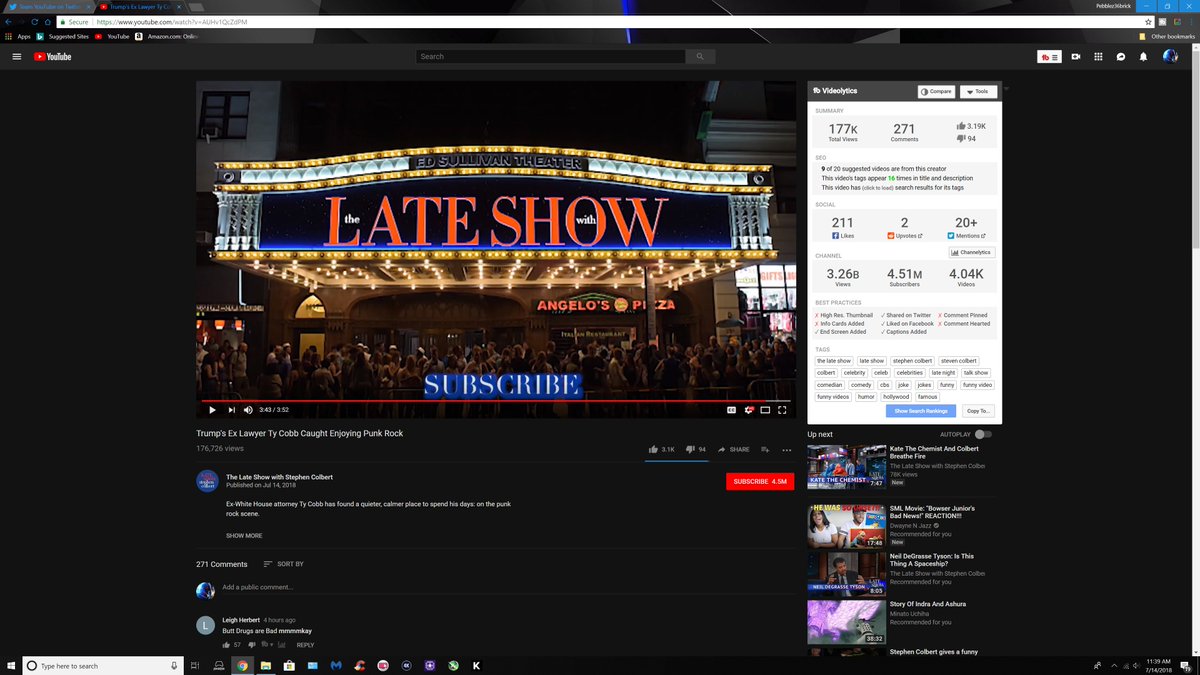The image size is (1200, 675).
Task: Open the YouTube apps grid icon
Action: 1098,57
